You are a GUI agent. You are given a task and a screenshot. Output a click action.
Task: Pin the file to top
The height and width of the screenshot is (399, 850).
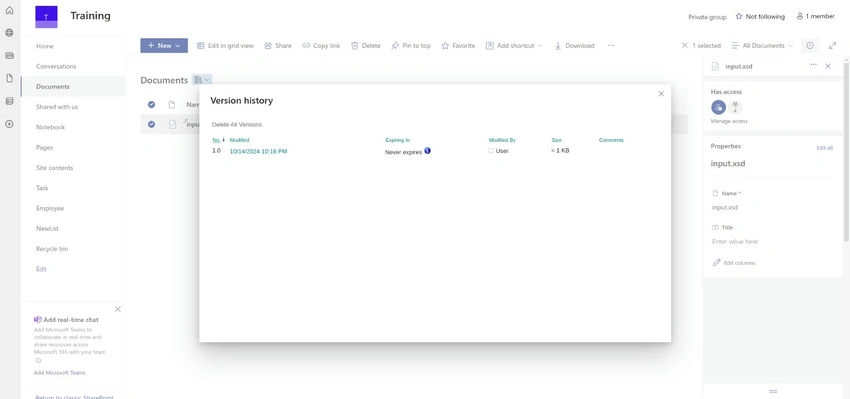[410, 46]
